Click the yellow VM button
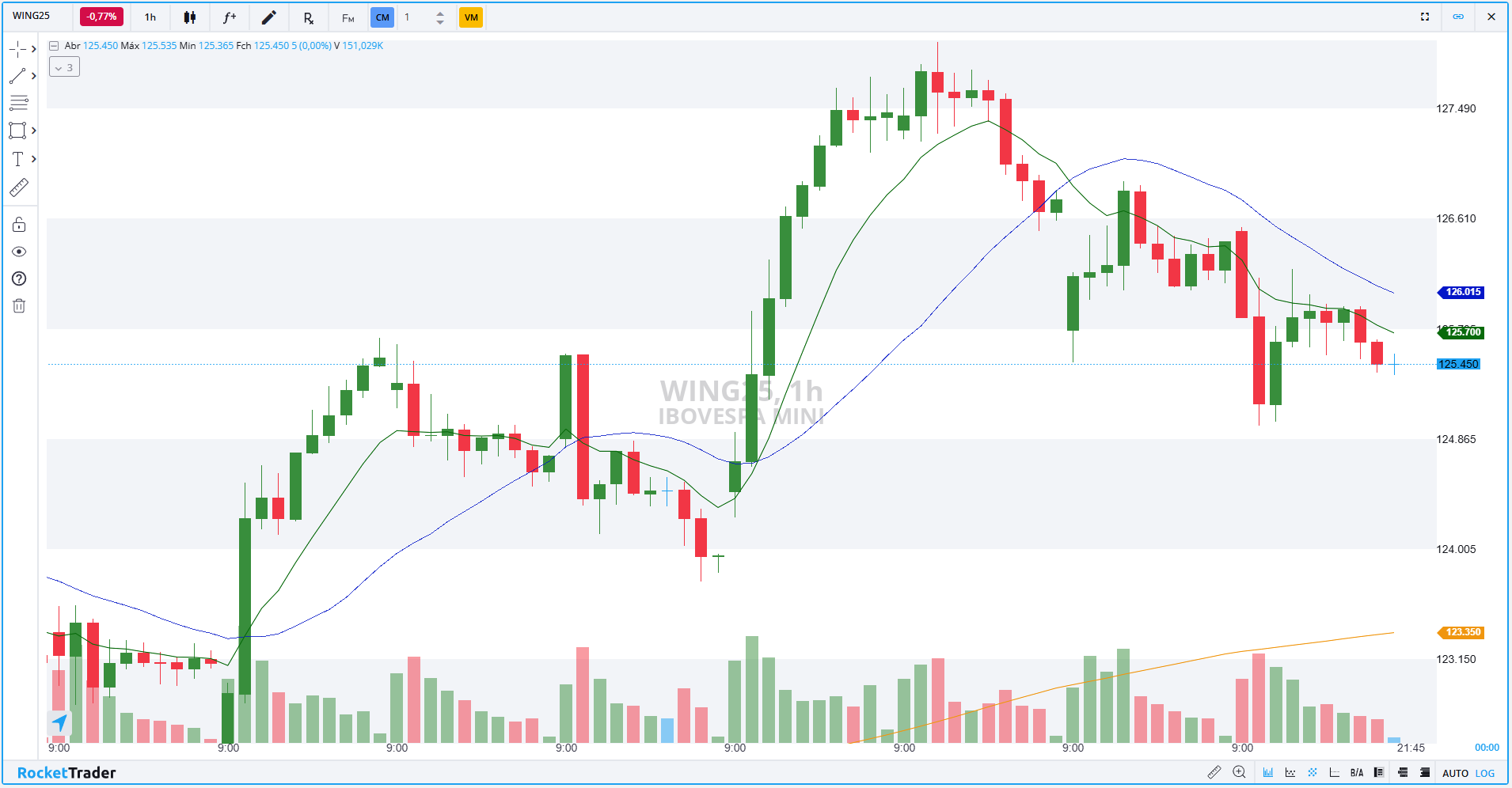 point(471,17)
